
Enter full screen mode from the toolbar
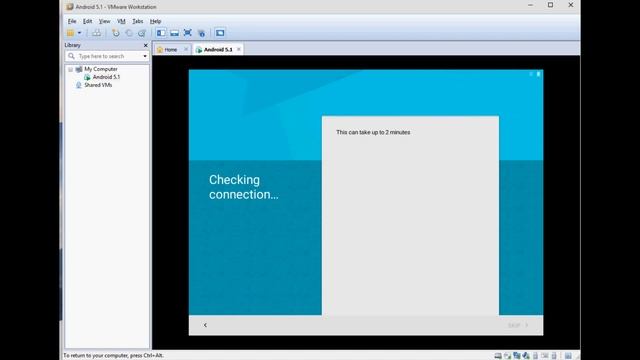pos(188,33)
